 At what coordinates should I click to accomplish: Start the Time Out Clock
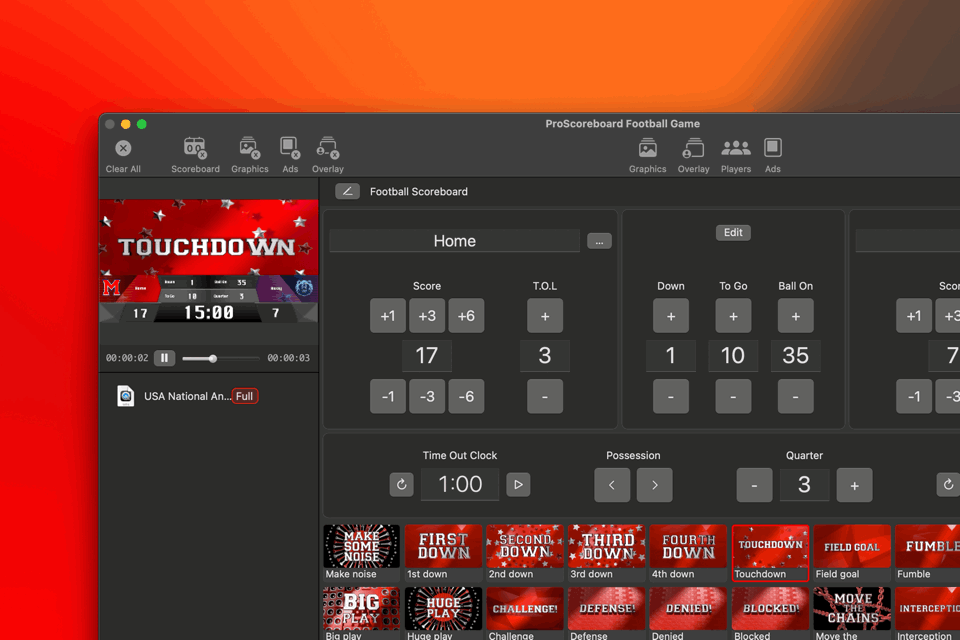point(518,485)
